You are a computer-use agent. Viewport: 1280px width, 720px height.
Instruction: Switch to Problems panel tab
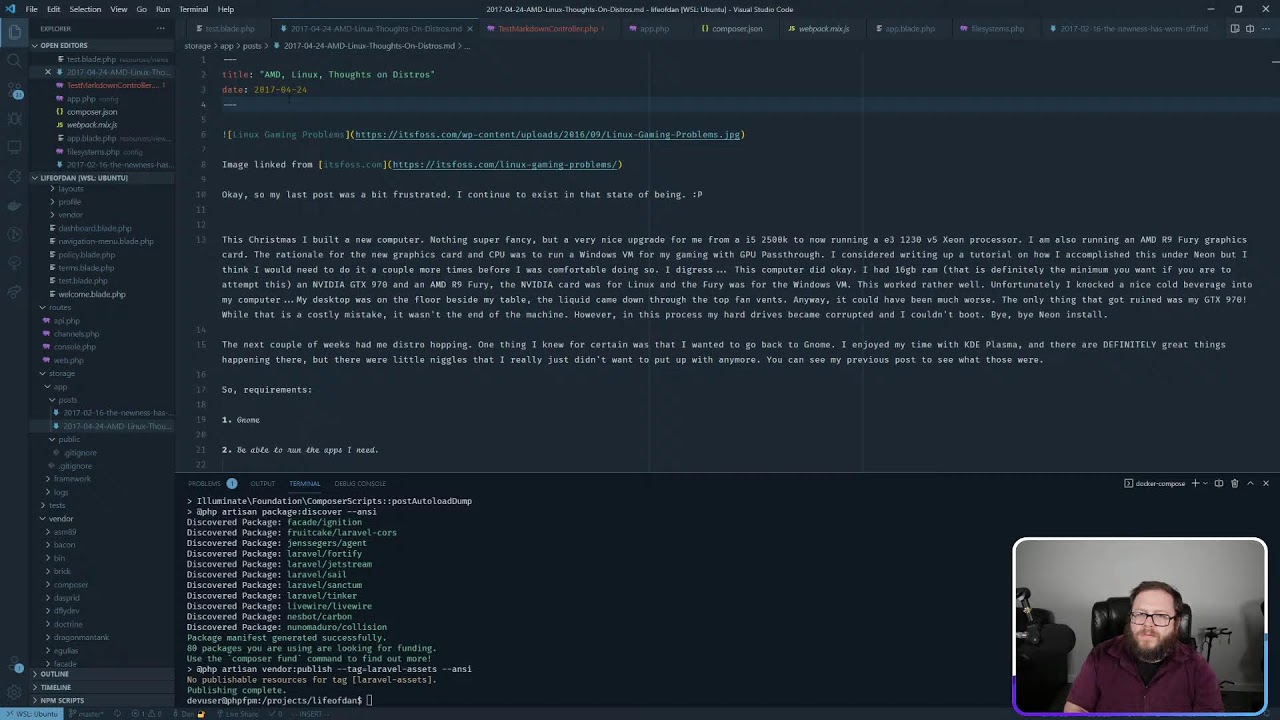click(204, 483)
